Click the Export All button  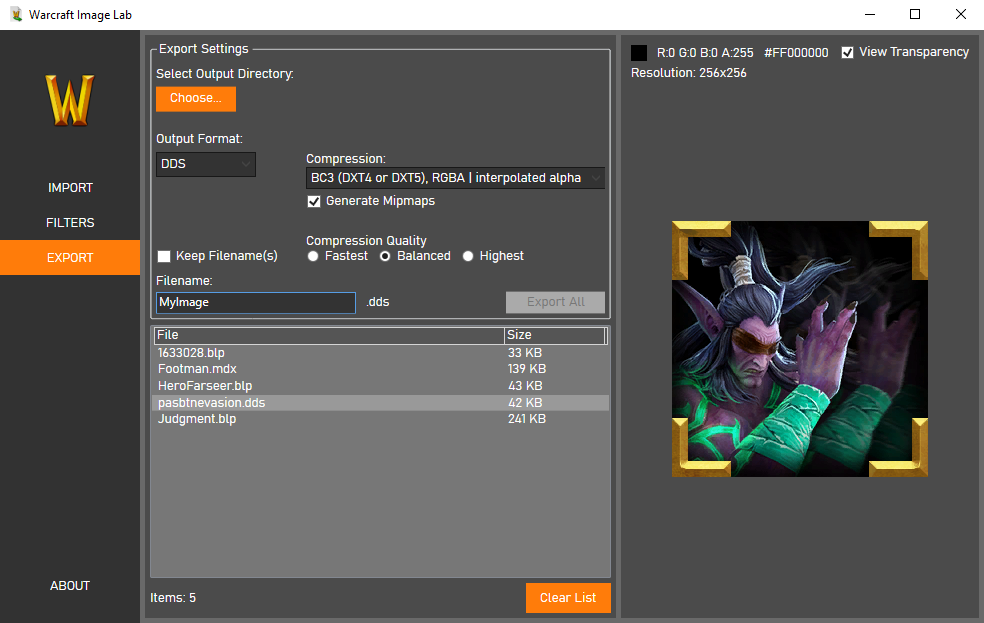pyautogui.click(x=555, y=302)
